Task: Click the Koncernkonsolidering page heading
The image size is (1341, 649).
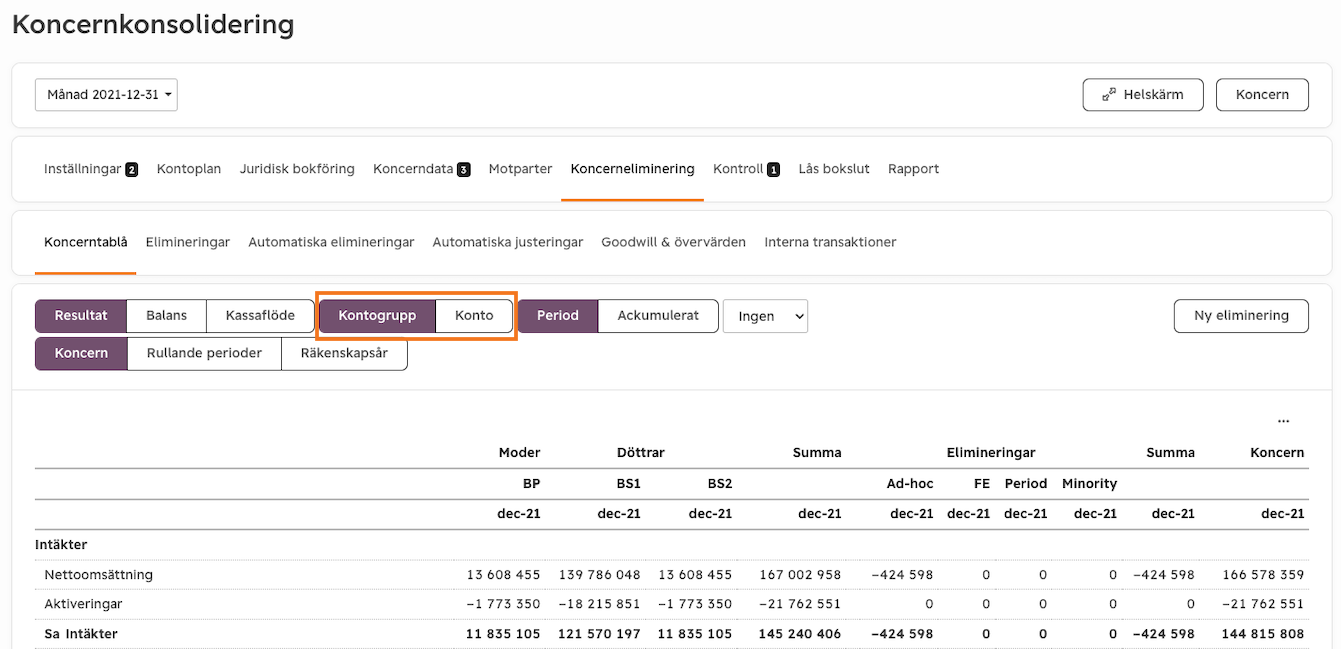Action: pyautogui.click(x=153, y=25)
